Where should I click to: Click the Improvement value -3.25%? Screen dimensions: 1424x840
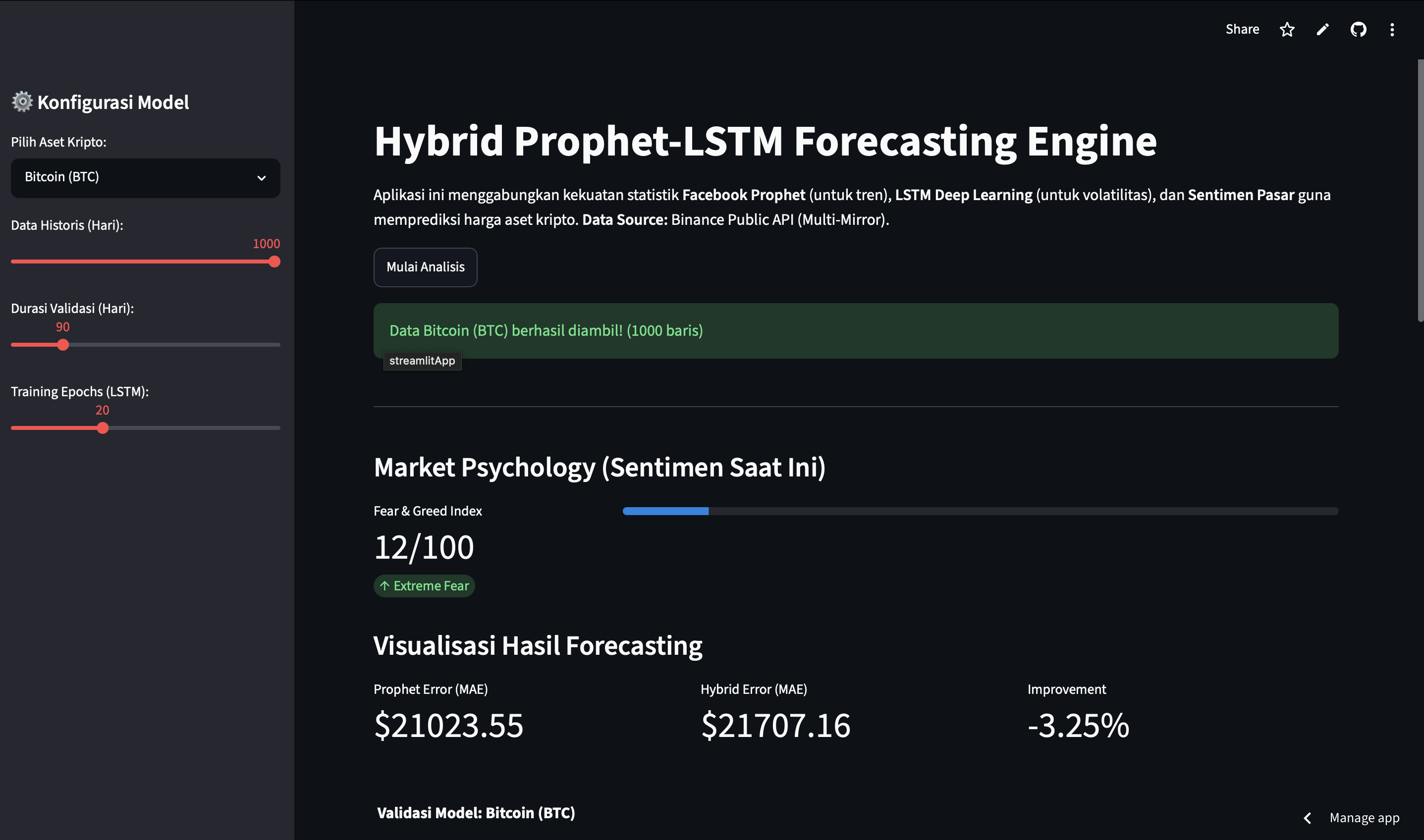click(1078, 725)
